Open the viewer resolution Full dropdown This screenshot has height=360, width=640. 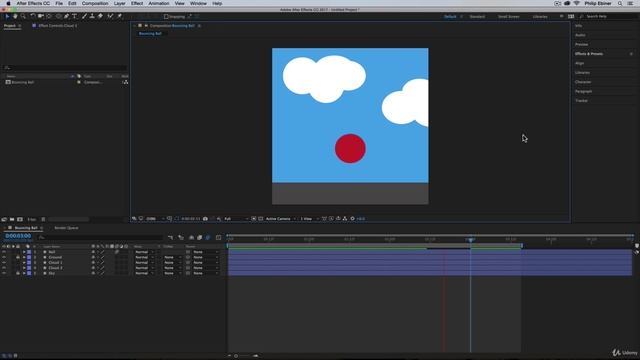tap(236, 219)
